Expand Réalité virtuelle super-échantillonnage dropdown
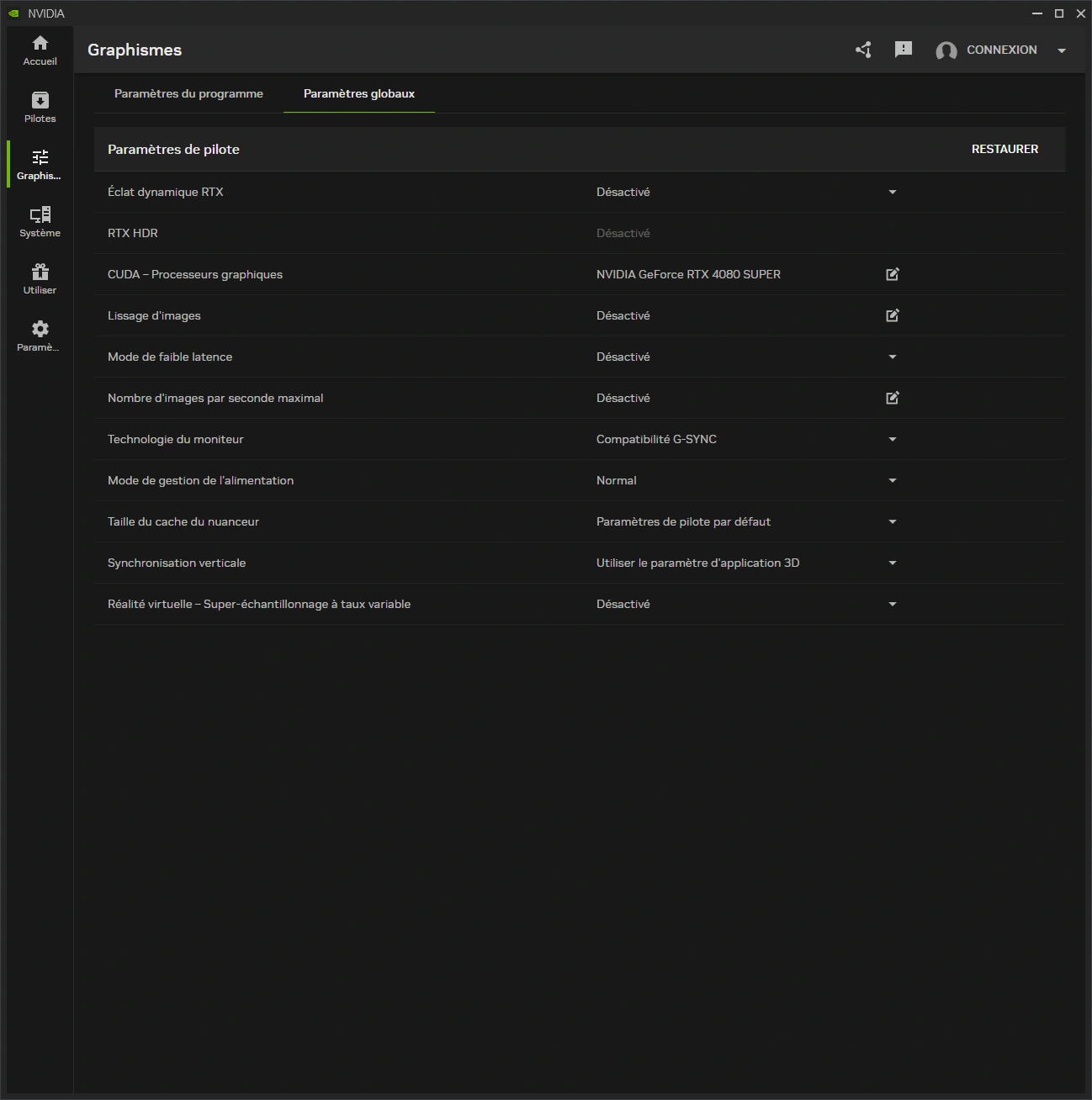This screenshot has height=1100, width=1092. (893, 604)
